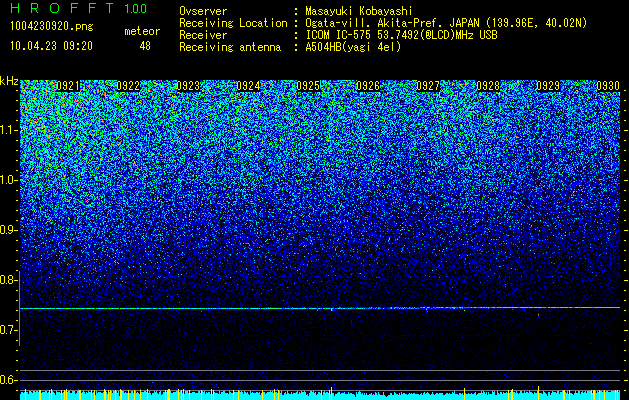Click the Receiving Location label
Screen dimensions: 629x400
[233, 23]
